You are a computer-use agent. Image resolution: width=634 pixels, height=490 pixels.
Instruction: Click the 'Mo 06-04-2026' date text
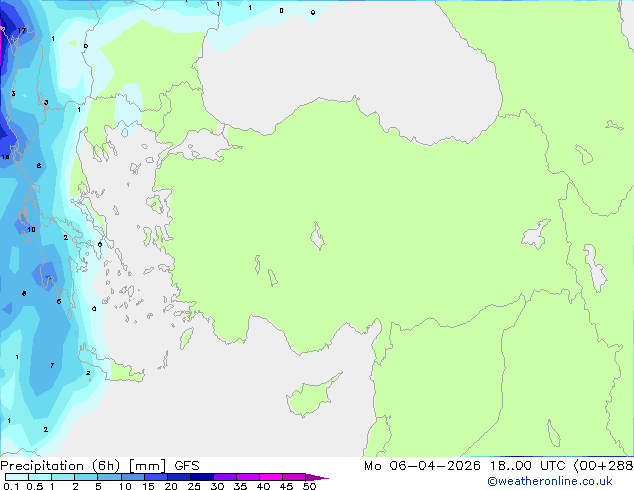click(423, 466)
